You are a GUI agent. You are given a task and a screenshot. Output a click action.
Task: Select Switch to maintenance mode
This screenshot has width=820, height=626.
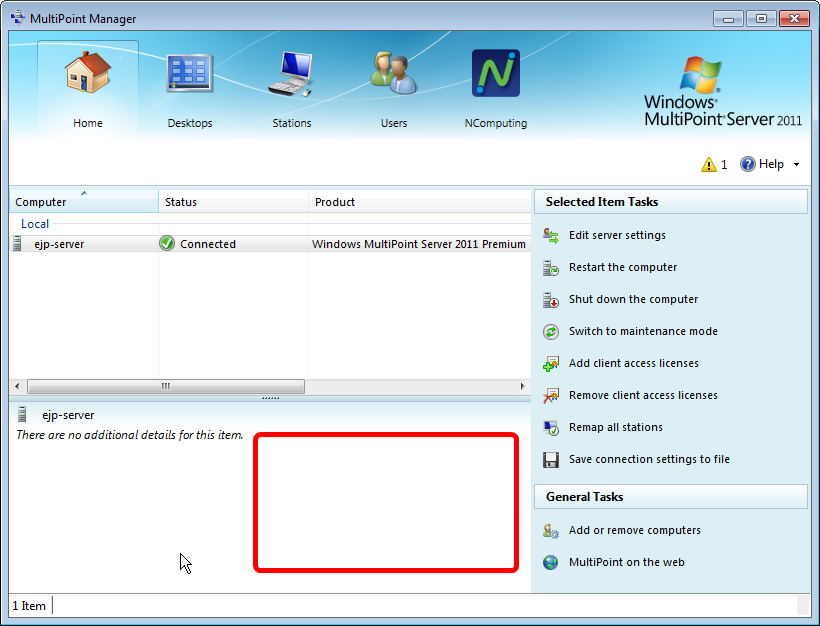(643, 331)
